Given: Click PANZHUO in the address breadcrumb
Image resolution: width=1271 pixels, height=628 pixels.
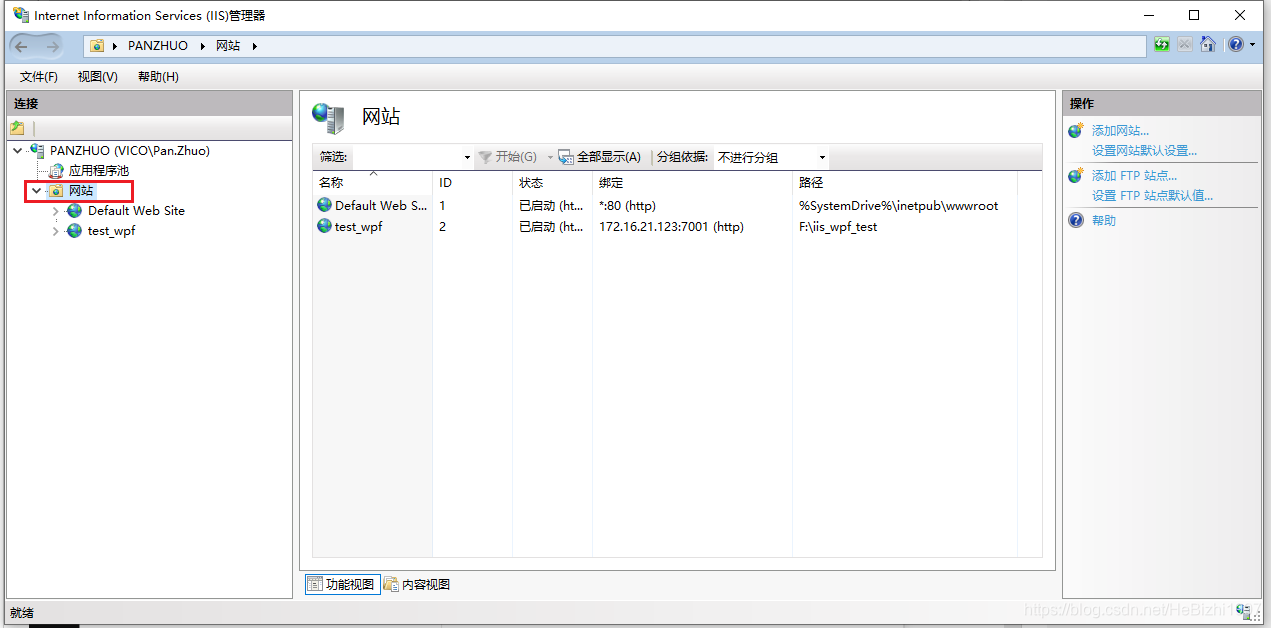Looking at the screenshot, I should 158,46.
